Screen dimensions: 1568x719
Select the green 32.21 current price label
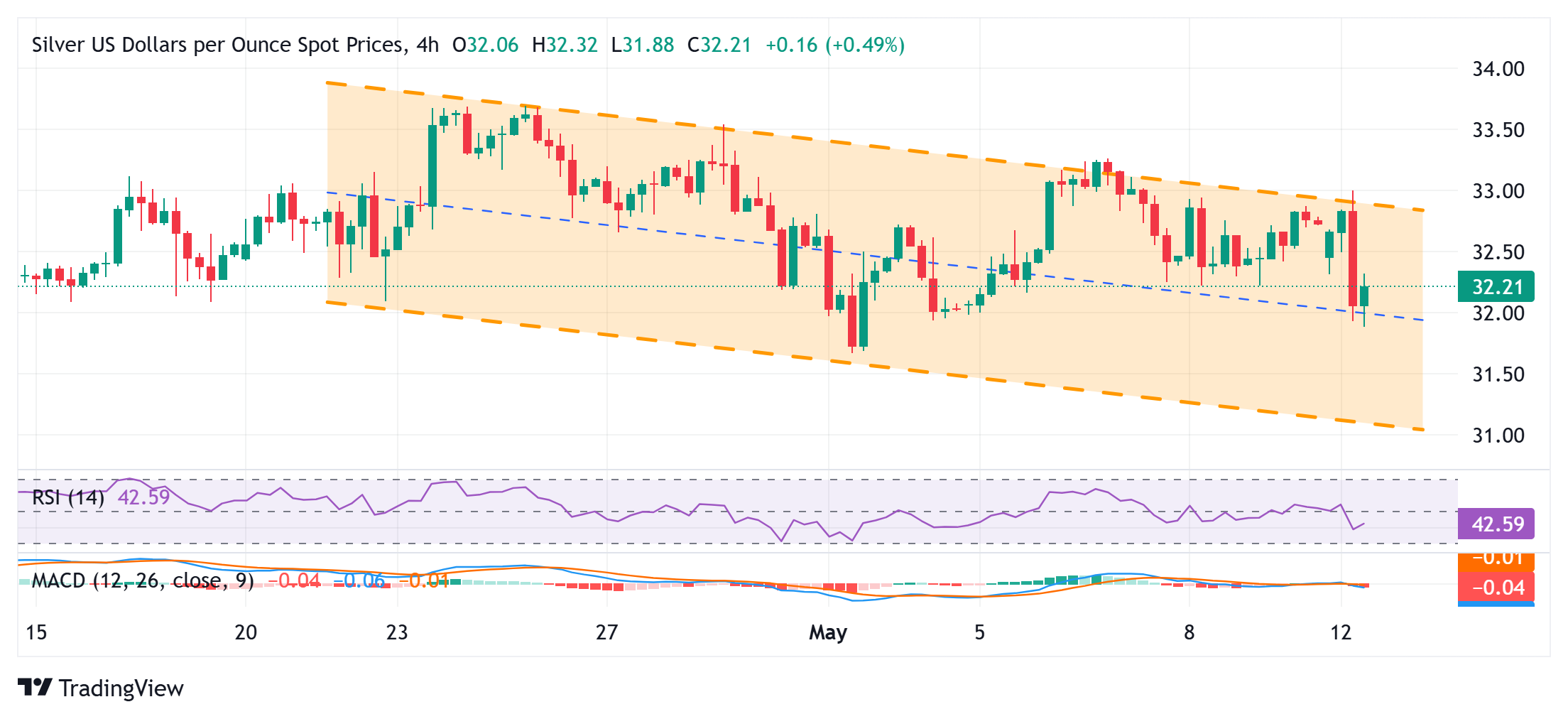pyautogui.click(x=1496, y=287)
